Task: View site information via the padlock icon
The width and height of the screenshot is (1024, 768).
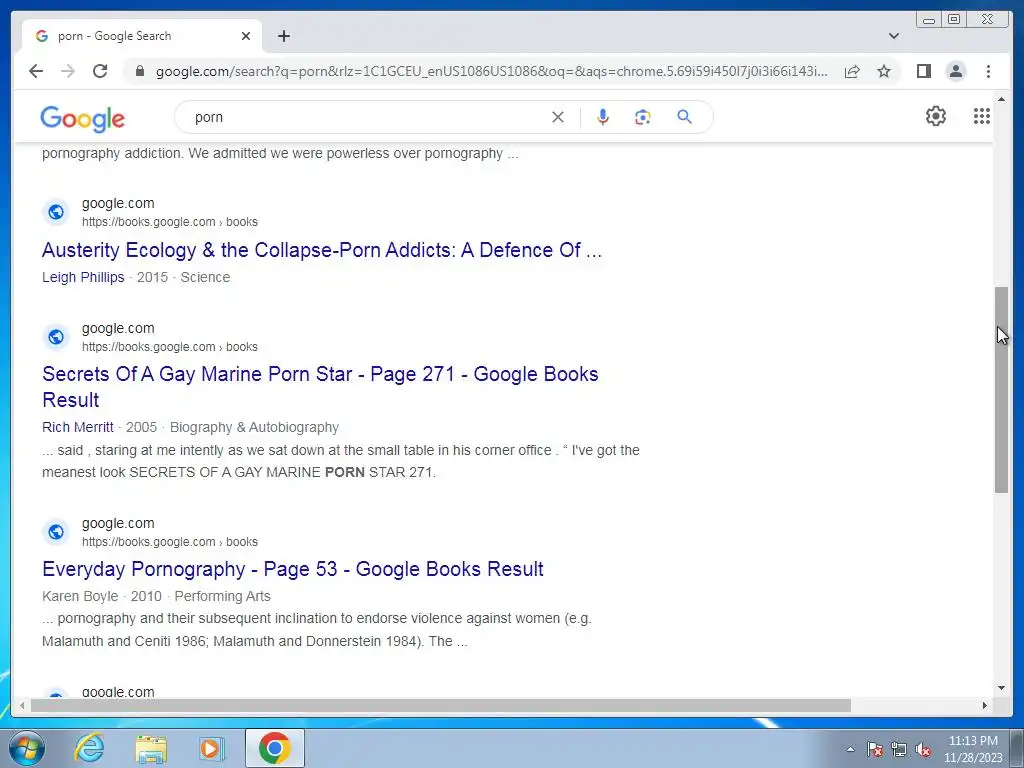Action: pyautogui.click(x=139, y=71)
